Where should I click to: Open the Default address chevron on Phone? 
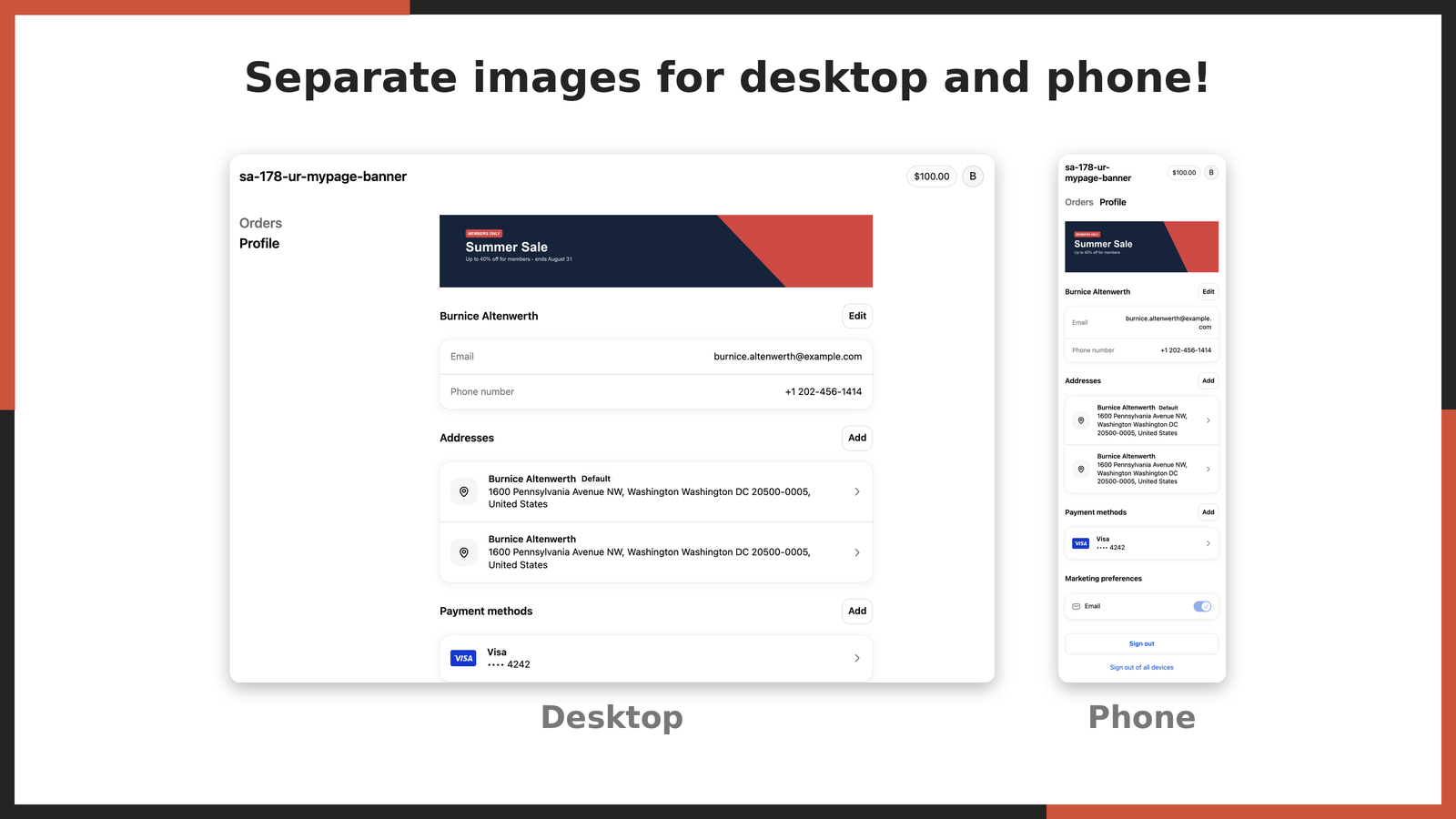[1208, 420]
